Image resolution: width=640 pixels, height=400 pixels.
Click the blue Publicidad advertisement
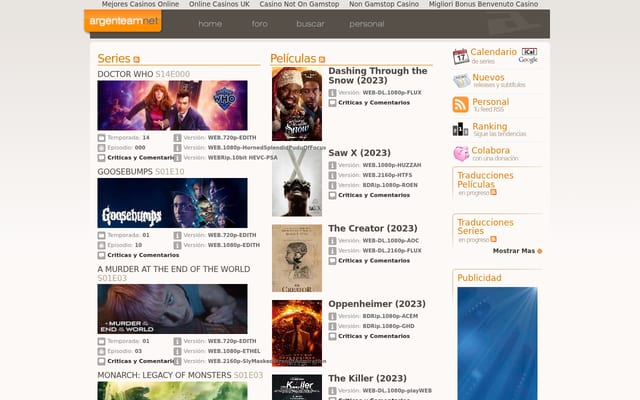(x=497, y=343)
